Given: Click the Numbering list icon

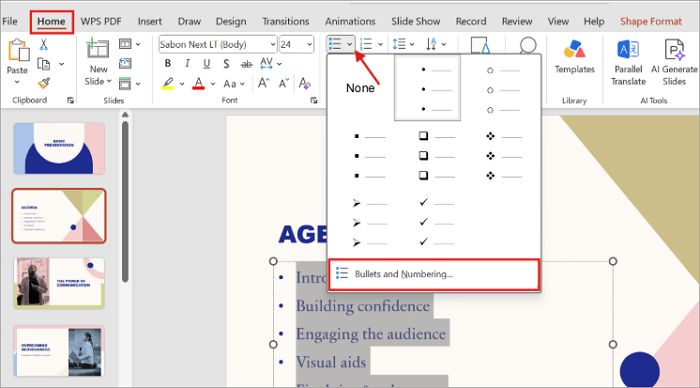Looking at the screenshot, I should pyautogui.click(x=366, y=44).
